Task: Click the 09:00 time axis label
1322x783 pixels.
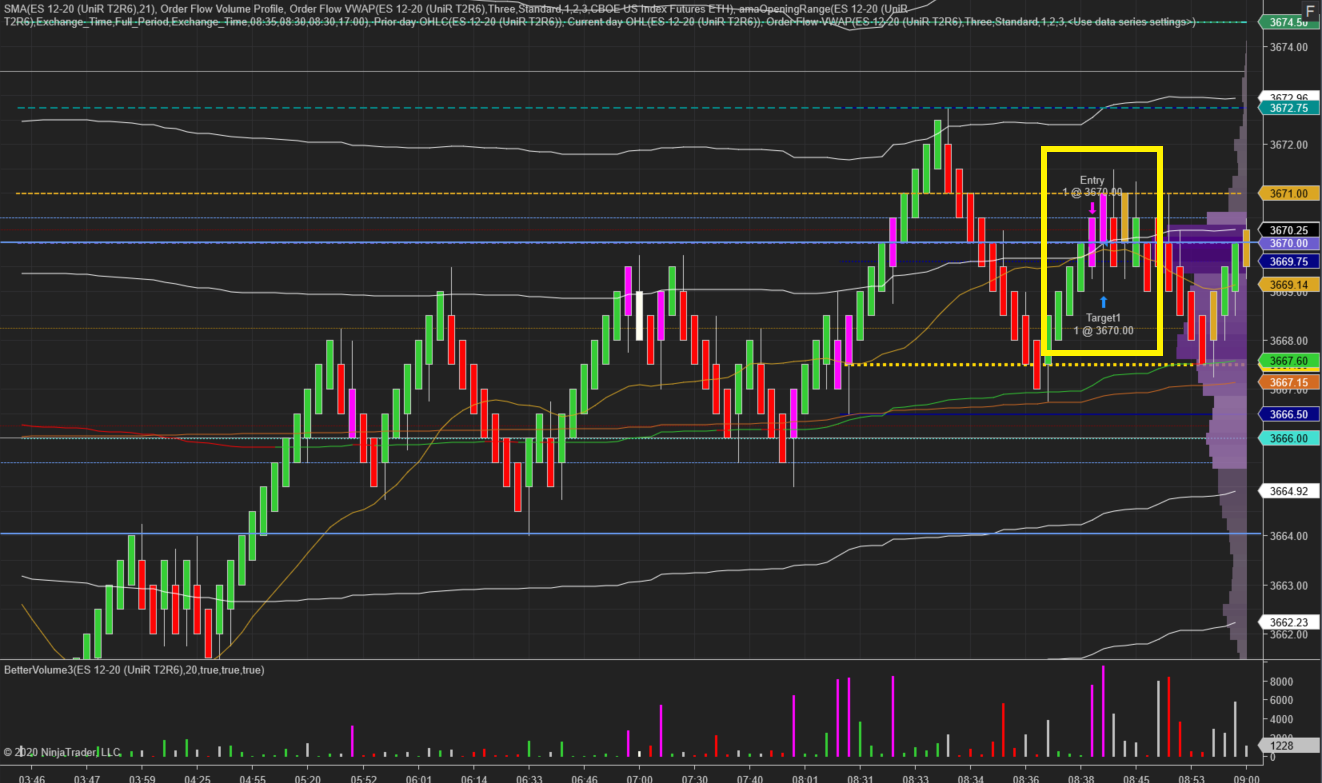Action: (x=1246, y=777)
